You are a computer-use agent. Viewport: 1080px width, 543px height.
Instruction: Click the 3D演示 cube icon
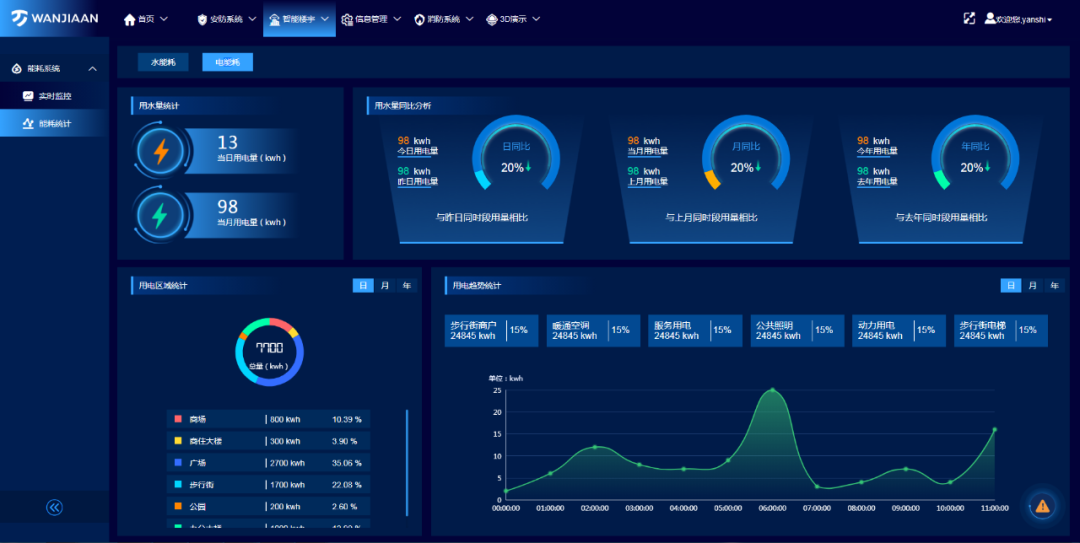point(491,19)
